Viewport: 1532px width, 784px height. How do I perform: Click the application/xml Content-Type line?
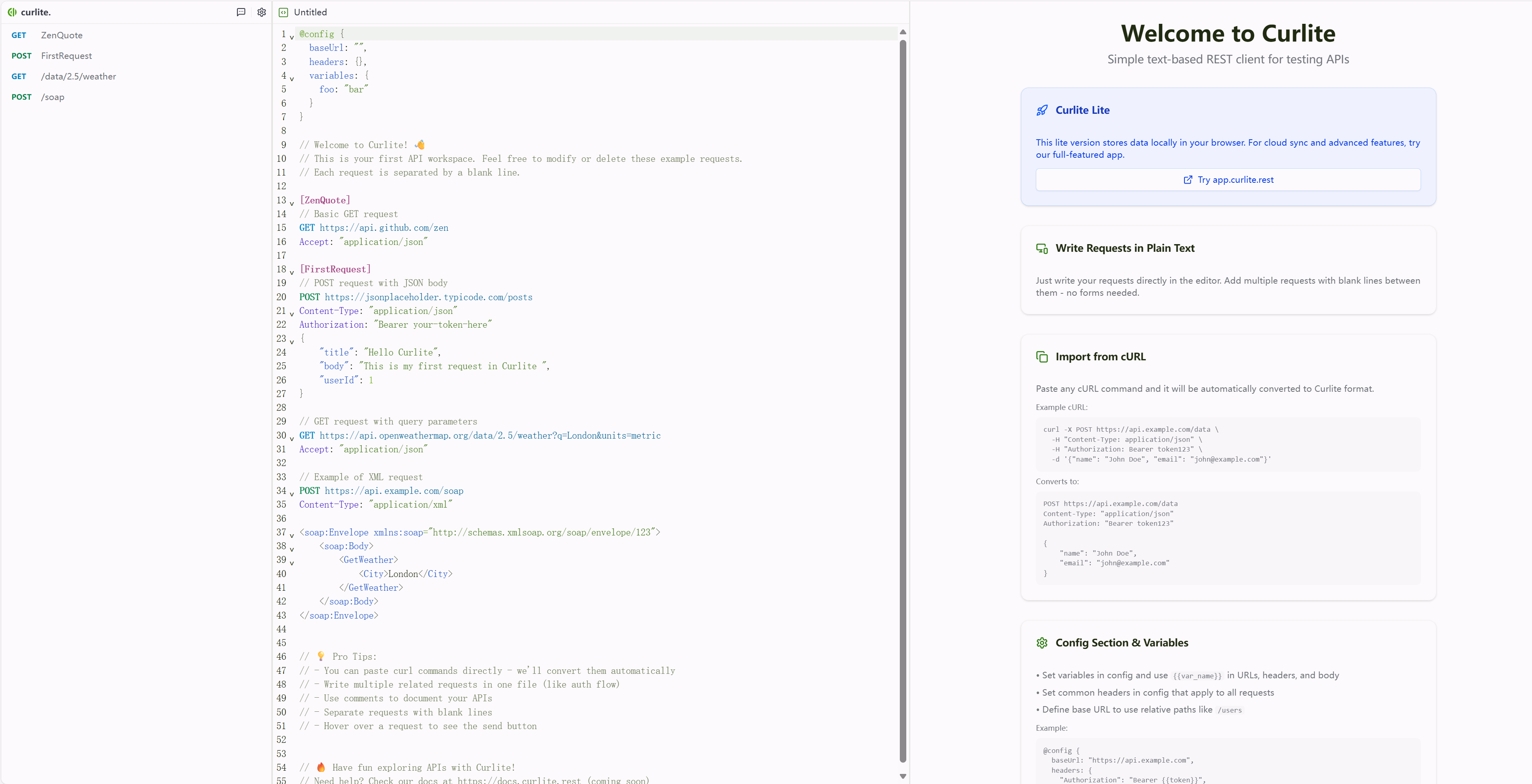pyautogui.click(x=376, y=505)
